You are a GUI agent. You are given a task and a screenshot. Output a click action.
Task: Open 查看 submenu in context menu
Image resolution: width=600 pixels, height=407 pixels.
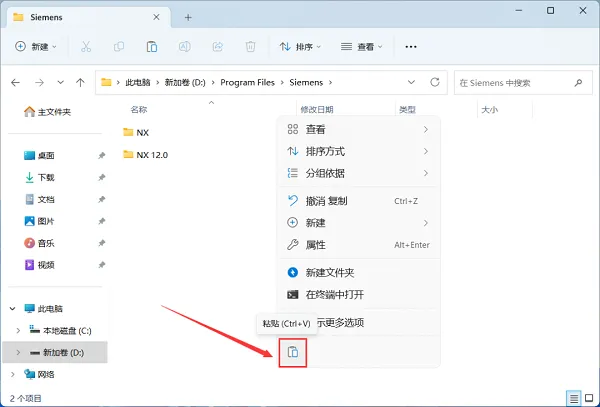(359, 129)
